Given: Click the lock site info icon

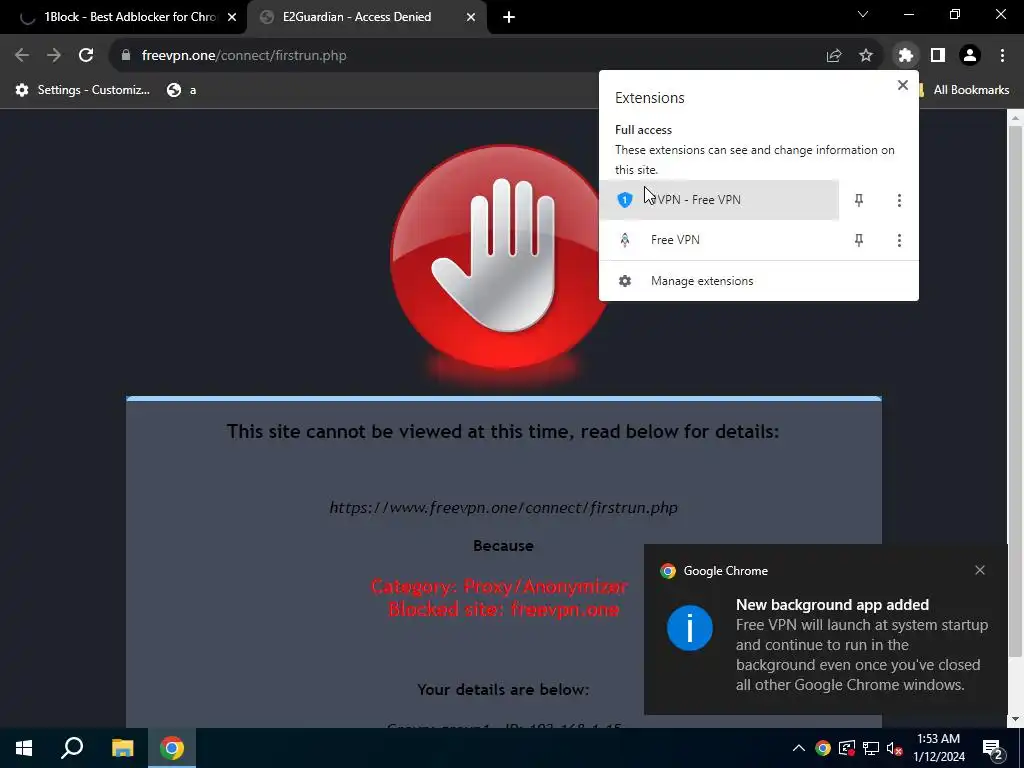Looking at the screenshot, I should 126,56.
